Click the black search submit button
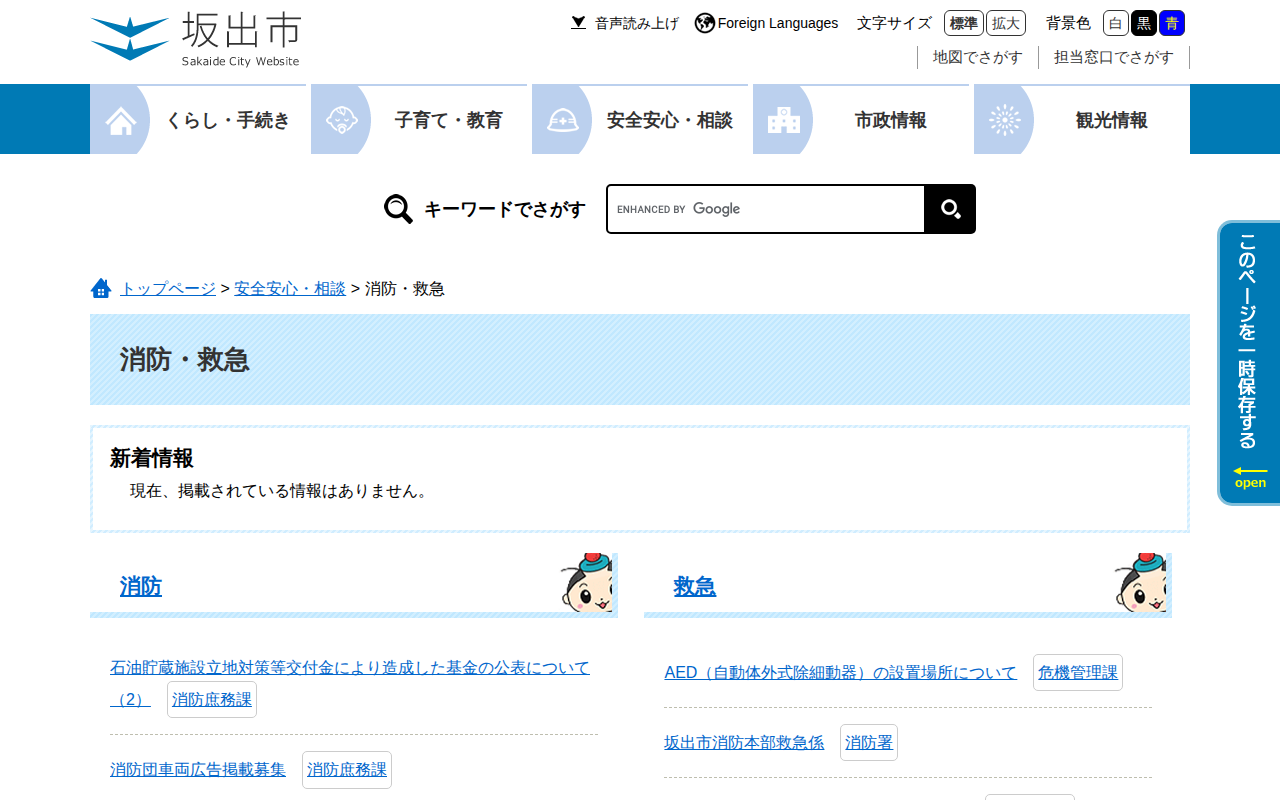The width and height of the screenshot is (1280, 800). (x=950, y=209)
